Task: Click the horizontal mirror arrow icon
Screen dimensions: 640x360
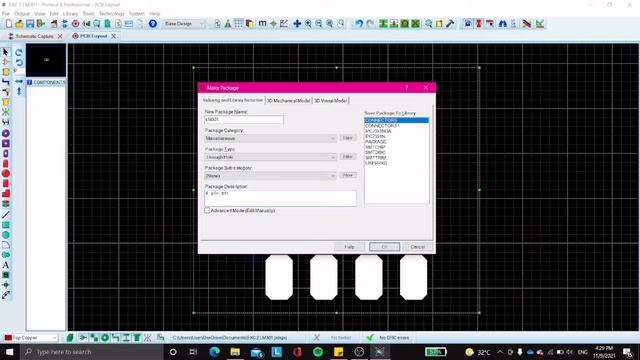Action: [x=19, y=82]
